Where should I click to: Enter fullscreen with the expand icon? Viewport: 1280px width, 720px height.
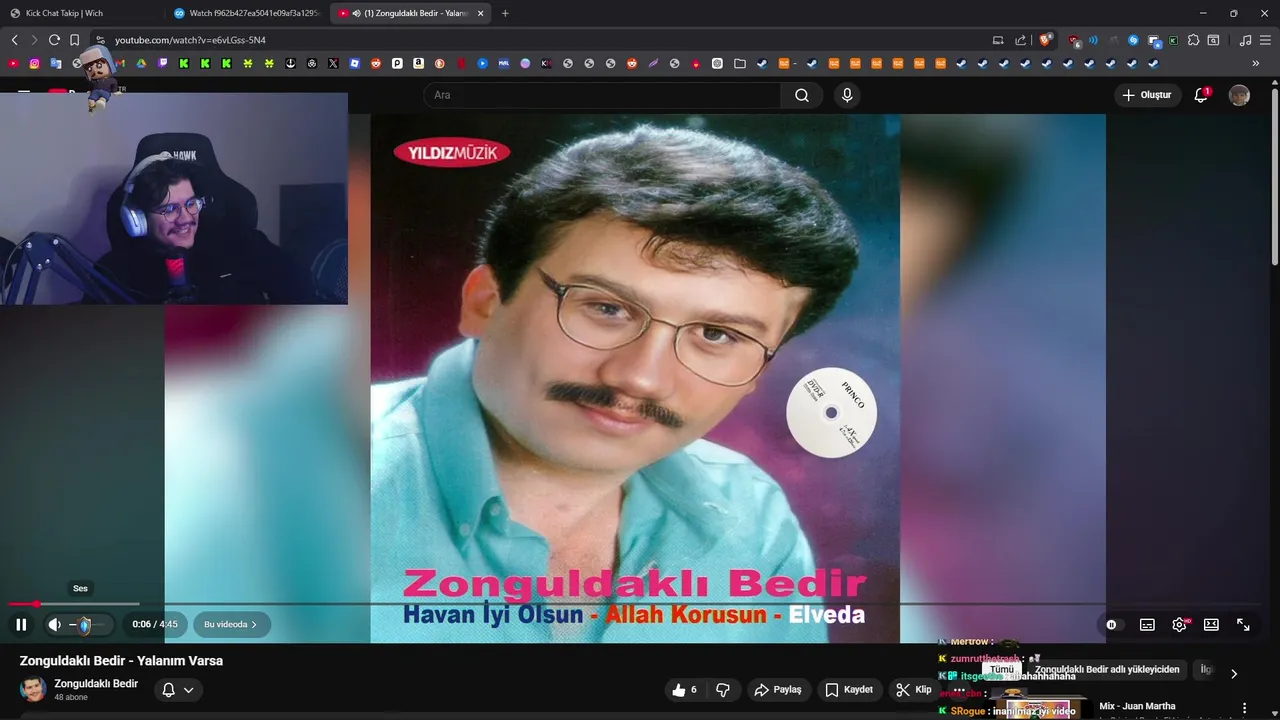[x=1243, y=624]
